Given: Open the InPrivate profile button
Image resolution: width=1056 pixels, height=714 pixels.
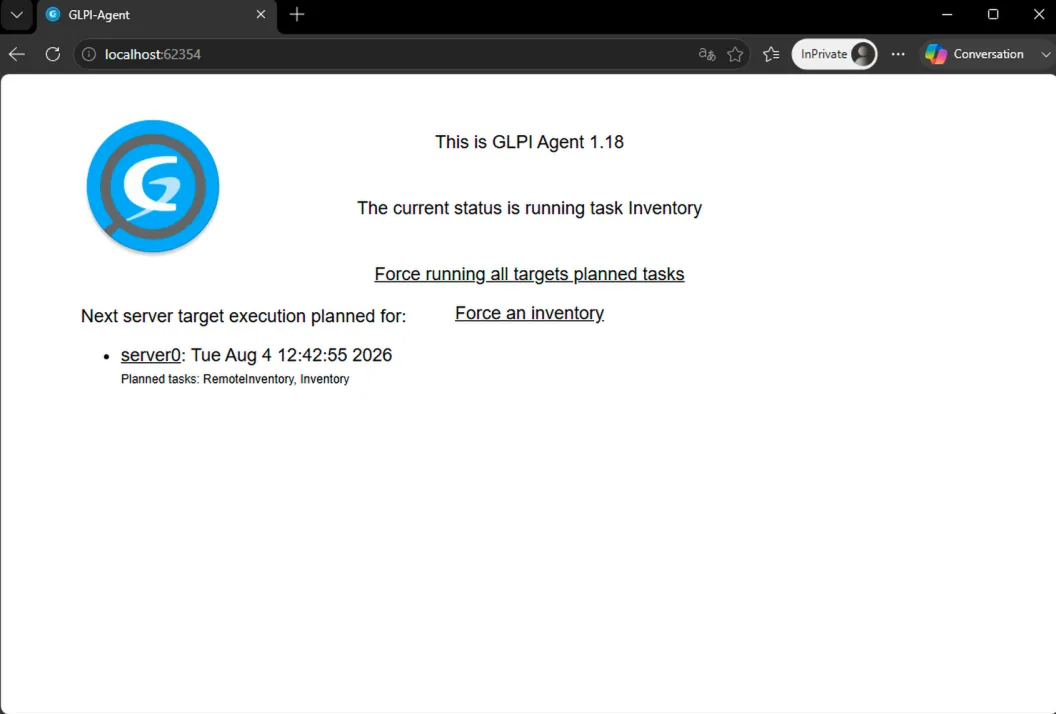Looking at the screenshot, I should (x=834, y=55).
